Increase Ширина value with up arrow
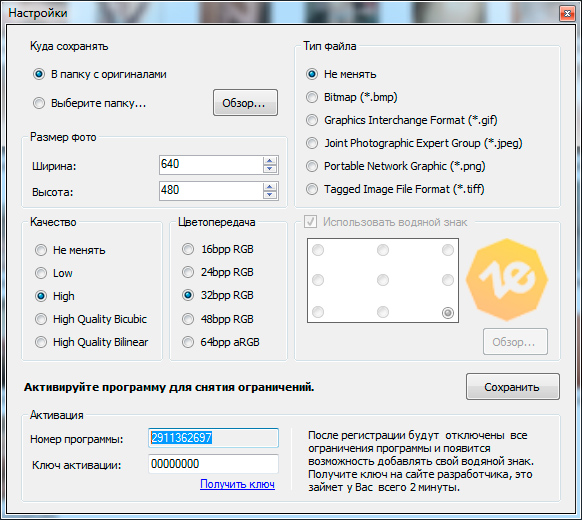 (270, 161)
